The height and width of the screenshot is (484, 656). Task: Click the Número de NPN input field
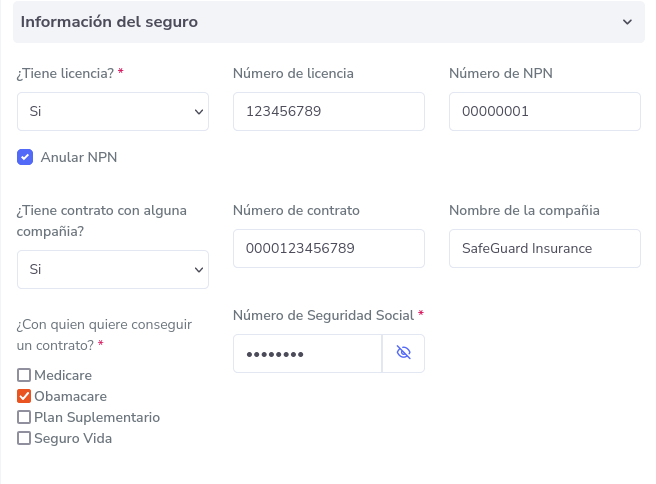pos(544,112)
